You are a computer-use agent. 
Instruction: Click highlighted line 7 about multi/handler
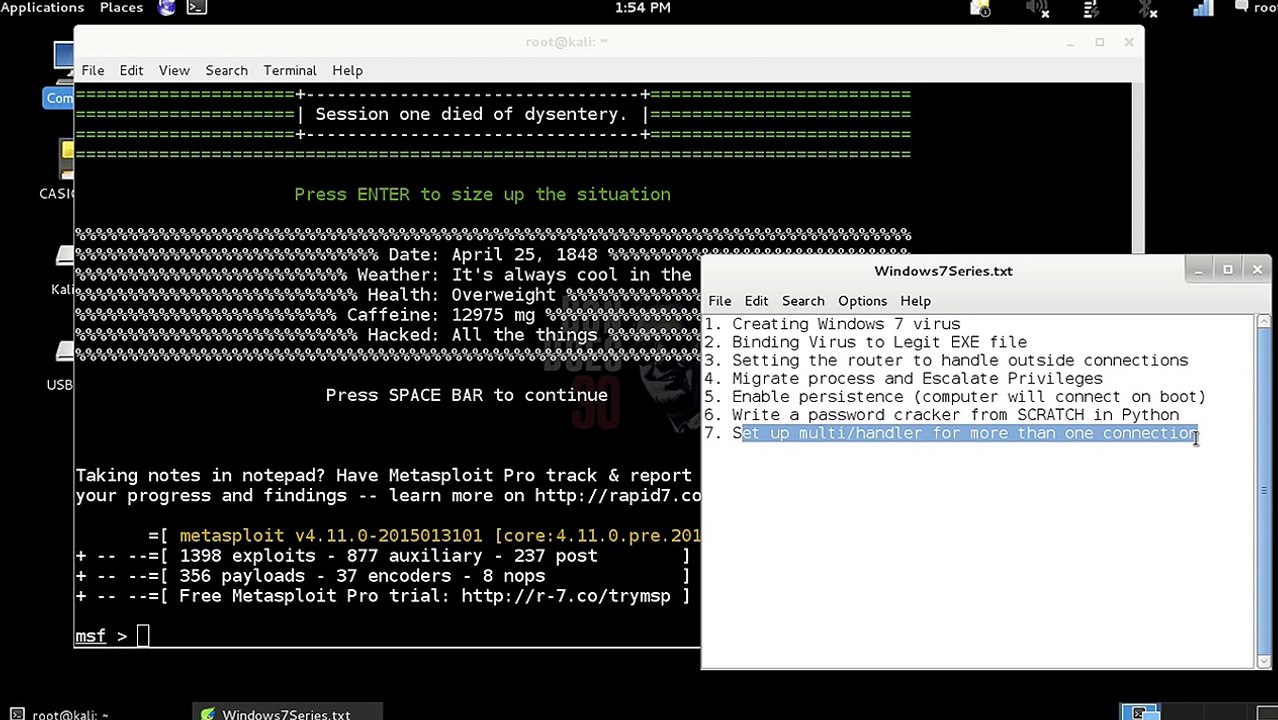pos(951,433)
